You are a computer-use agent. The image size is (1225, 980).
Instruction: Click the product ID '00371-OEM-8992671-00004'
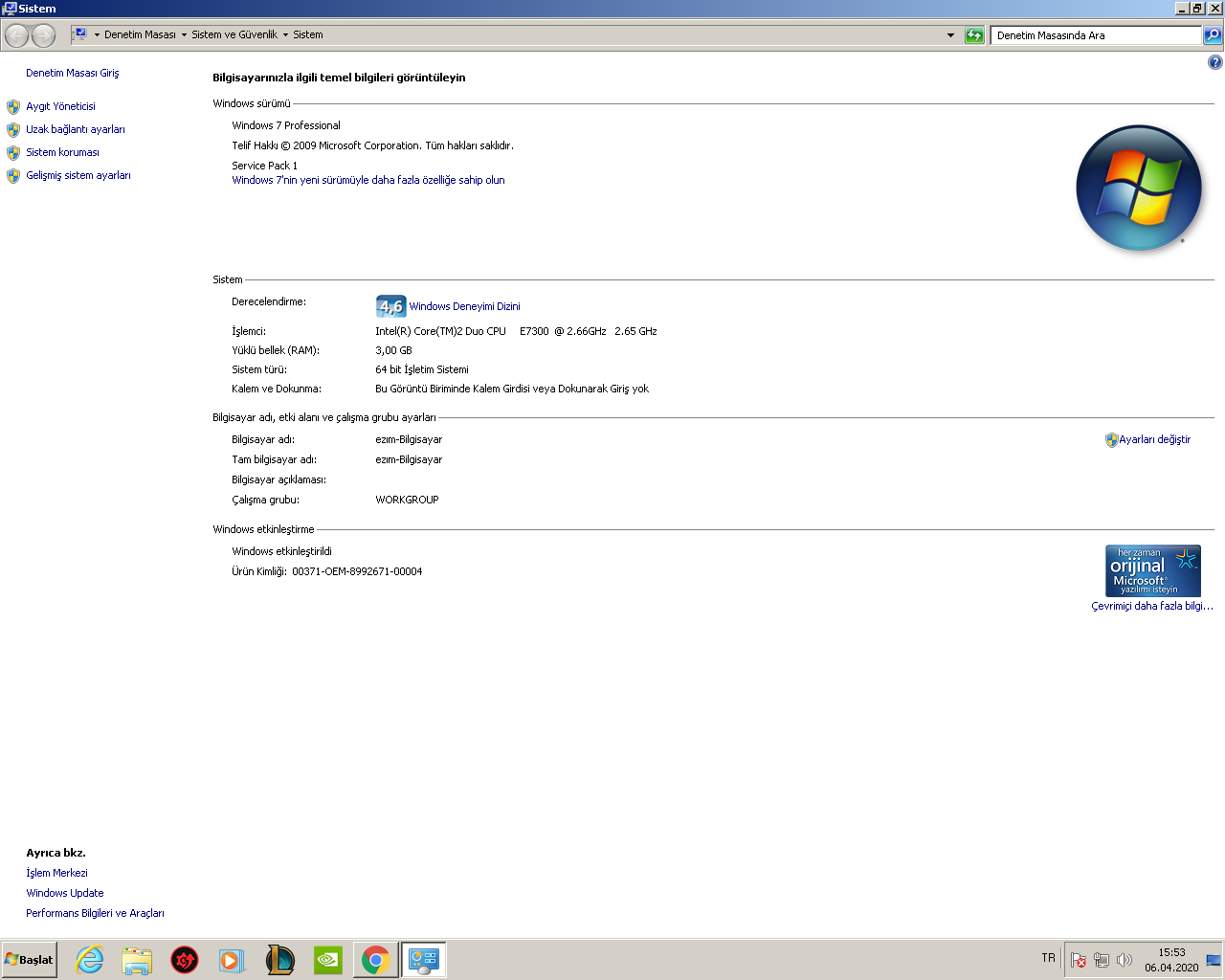click(357, 571)
